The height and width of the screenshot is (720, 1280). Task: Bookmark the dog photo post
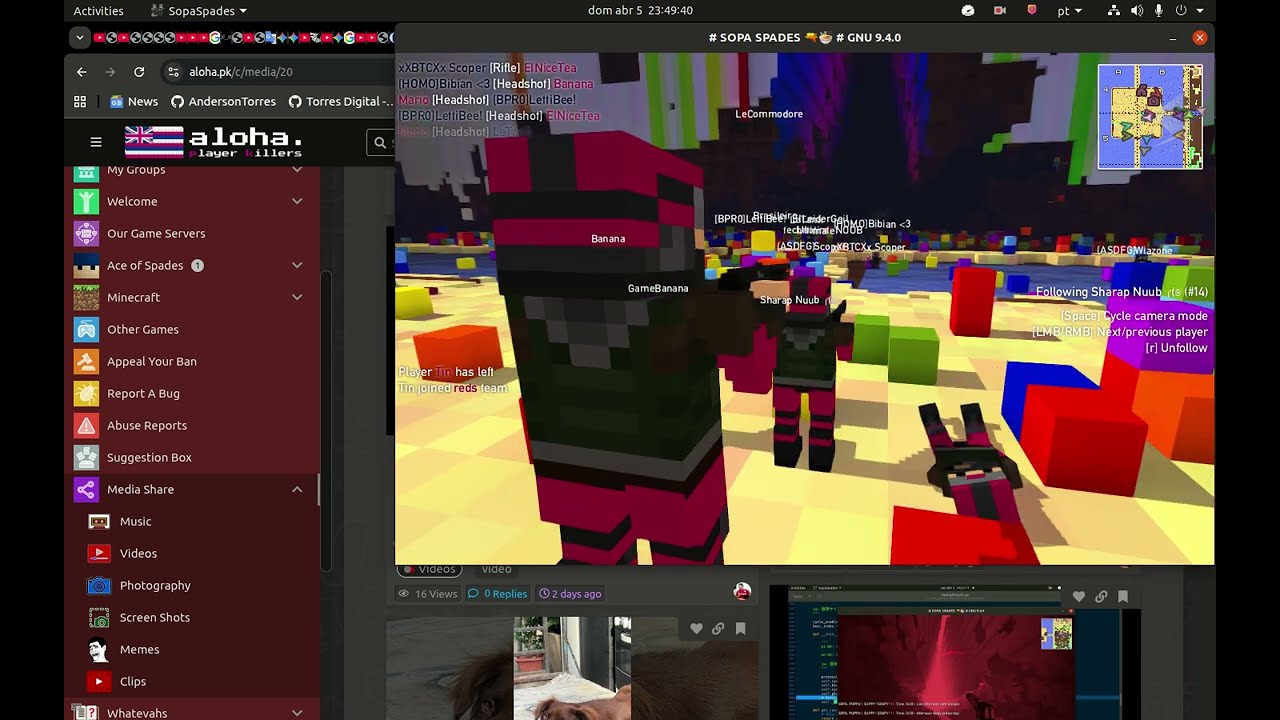pos(741,629)
